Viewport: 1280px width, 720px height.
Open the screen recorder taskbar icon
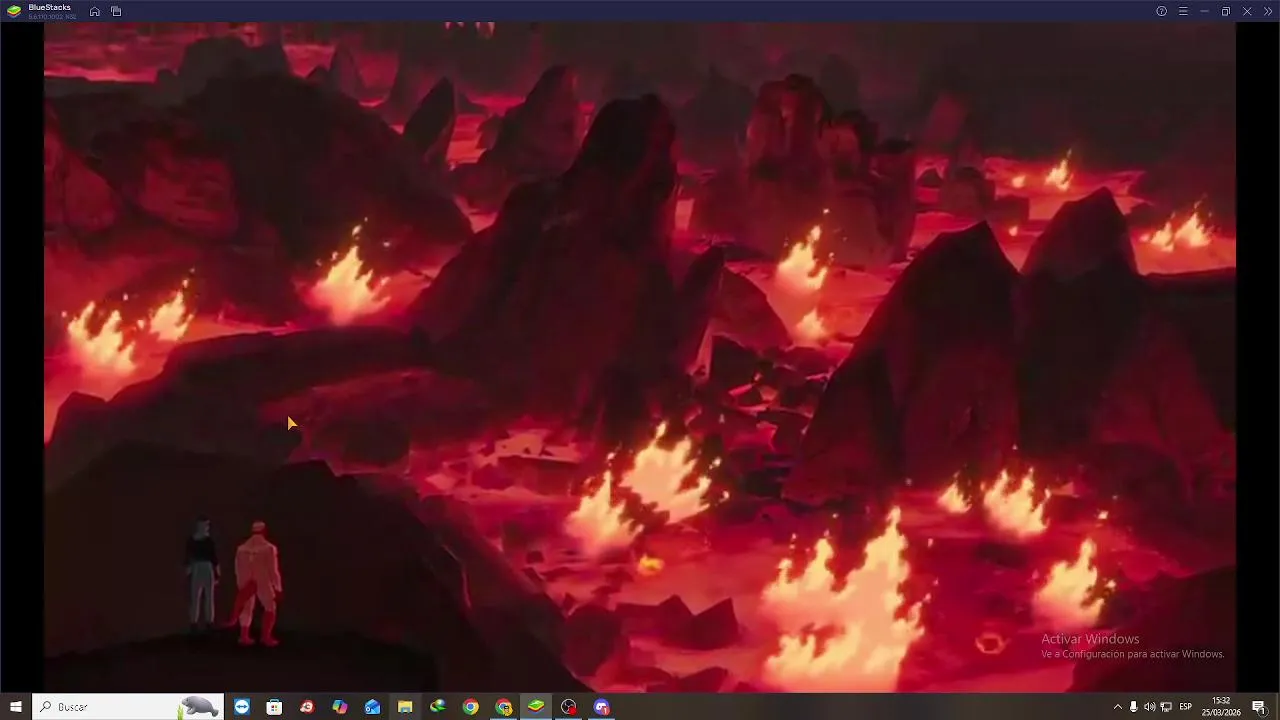click(569, 707)
